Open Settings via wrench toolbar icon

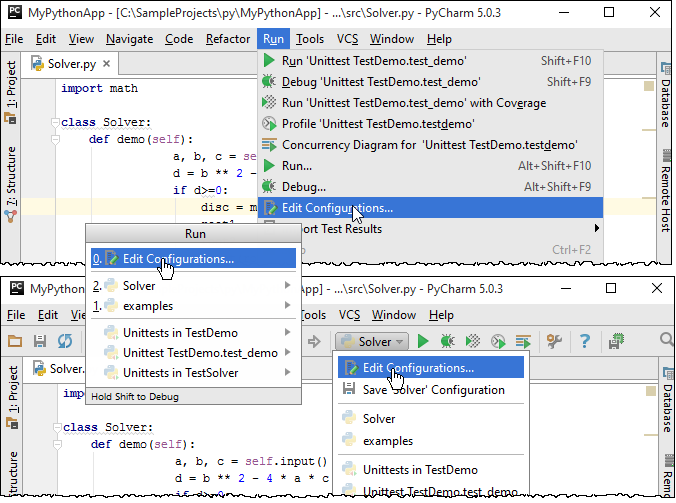(x=555, y=342)
